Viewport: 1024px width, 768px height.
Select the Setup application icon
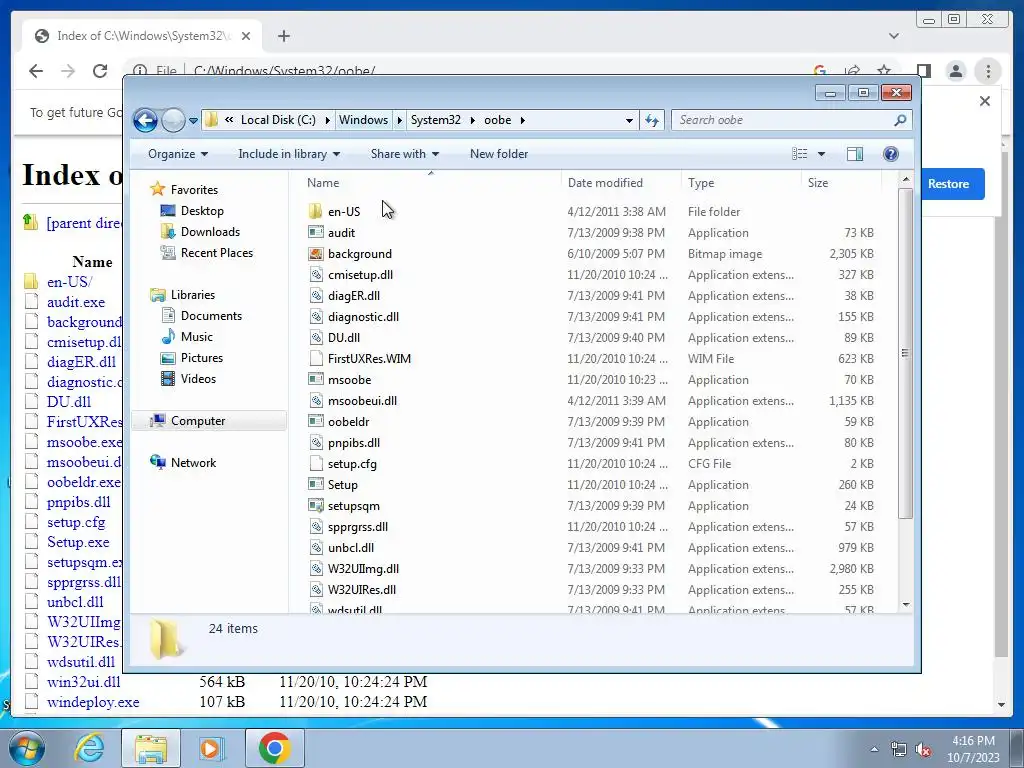coord(315,485)
